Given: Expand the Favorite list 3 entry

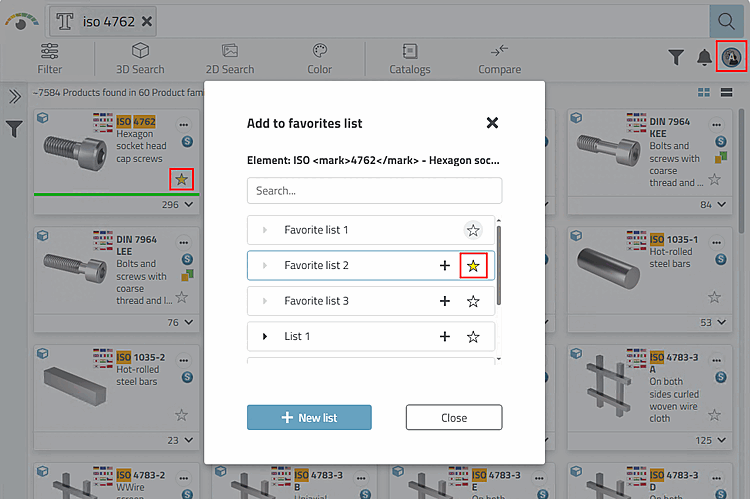Looking at the screenshot, I should (x=265, y=301).
